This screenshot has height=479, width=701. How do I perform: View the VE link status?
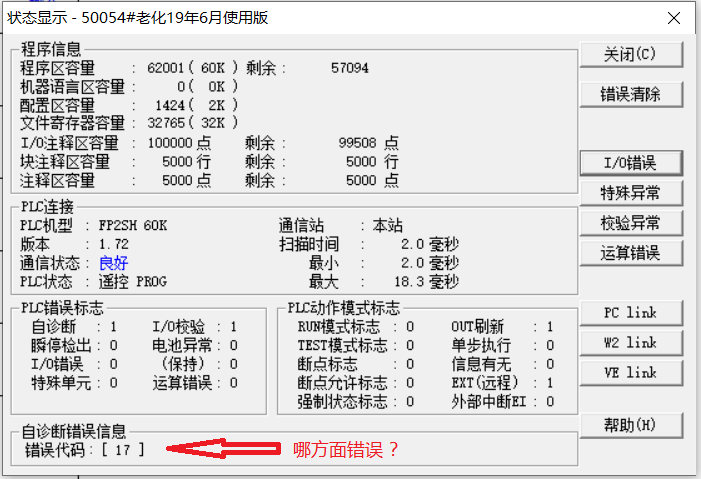click(x=630, y=372)
